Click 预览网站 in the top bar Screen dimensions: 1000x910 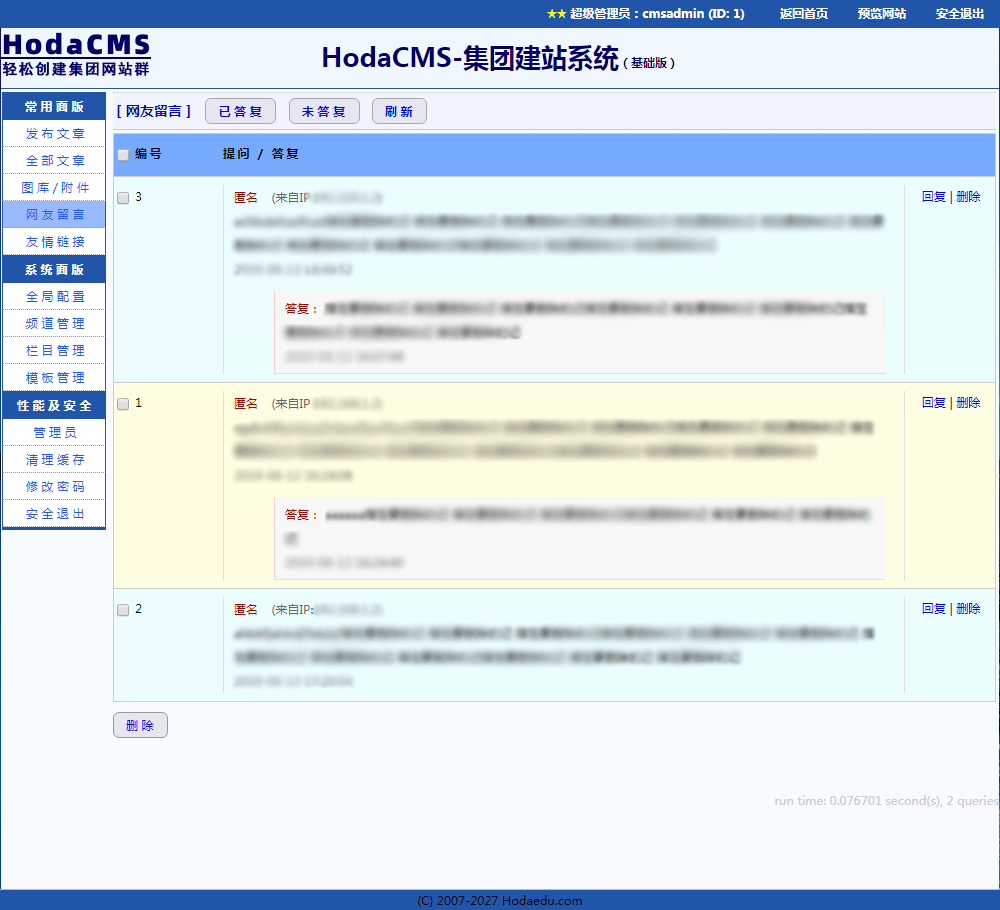pos(881,13)
